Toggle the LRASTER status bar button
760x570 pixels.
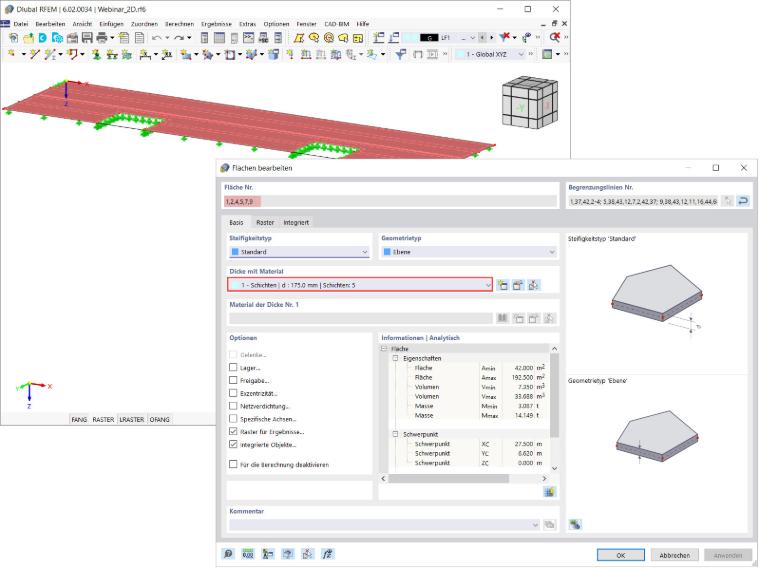pyautogui.click(x=132, y=419)
